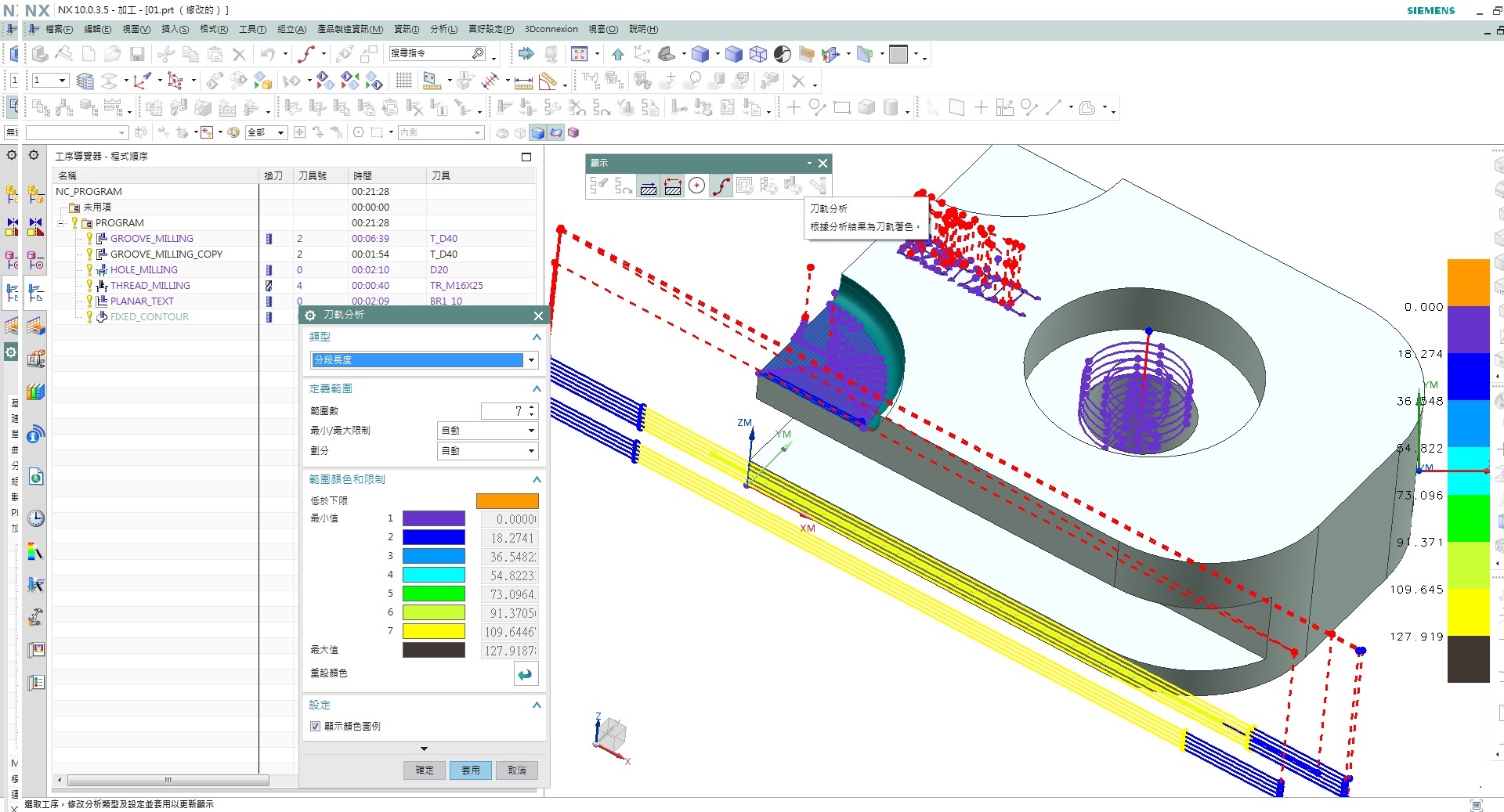This screenshot has height=812, width=1504.
Task: Open the Min/Max Limits dropdown set to 自動
Action: [487, 431]
